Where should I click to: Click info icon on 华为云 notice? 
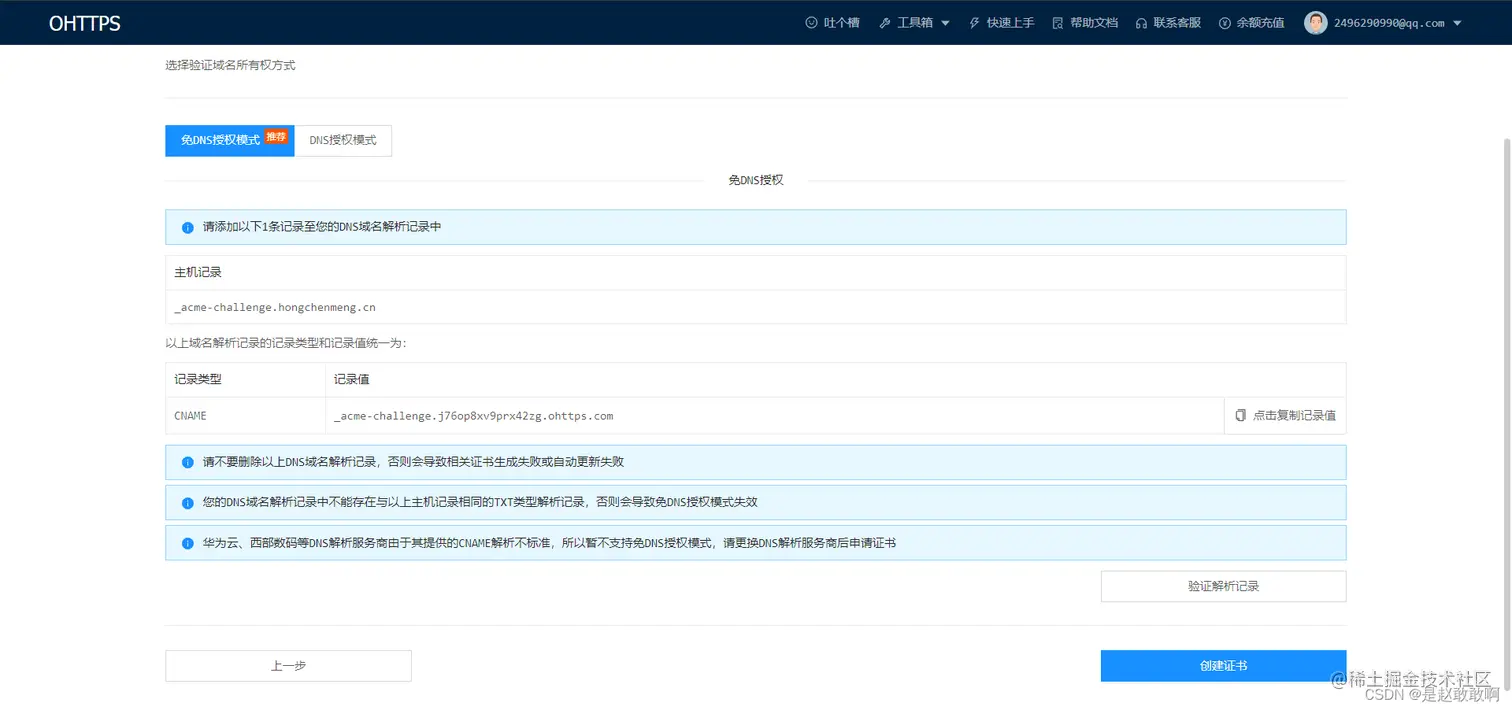(x=187, y=543)
